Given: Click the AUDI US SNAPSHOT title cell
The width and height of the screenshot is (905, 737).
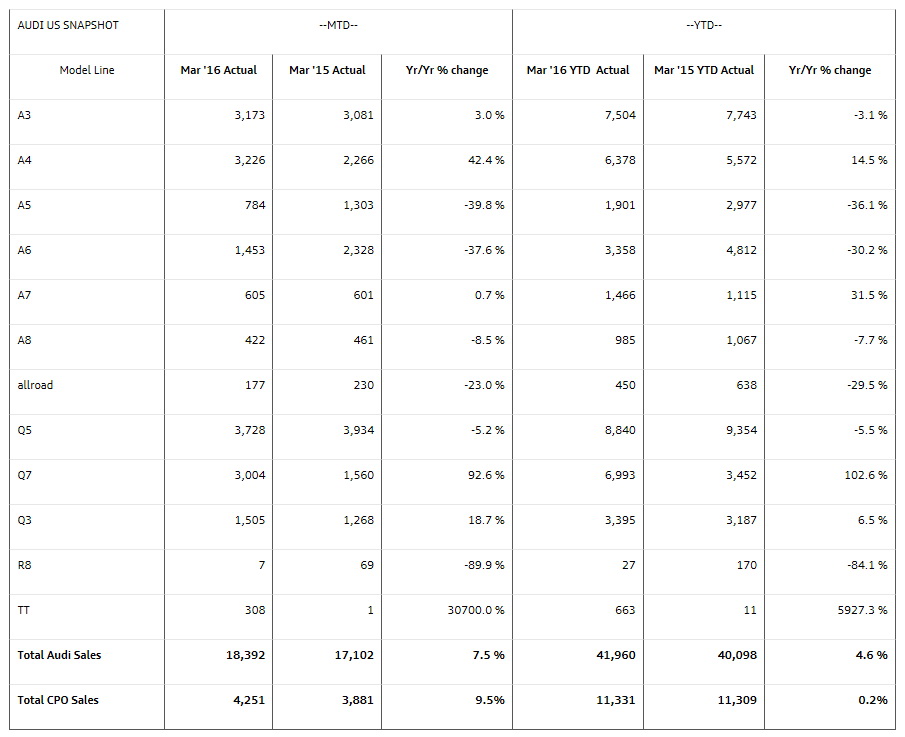Looking at the screenshot, I should pyautogui.click(x=68, y=25).
